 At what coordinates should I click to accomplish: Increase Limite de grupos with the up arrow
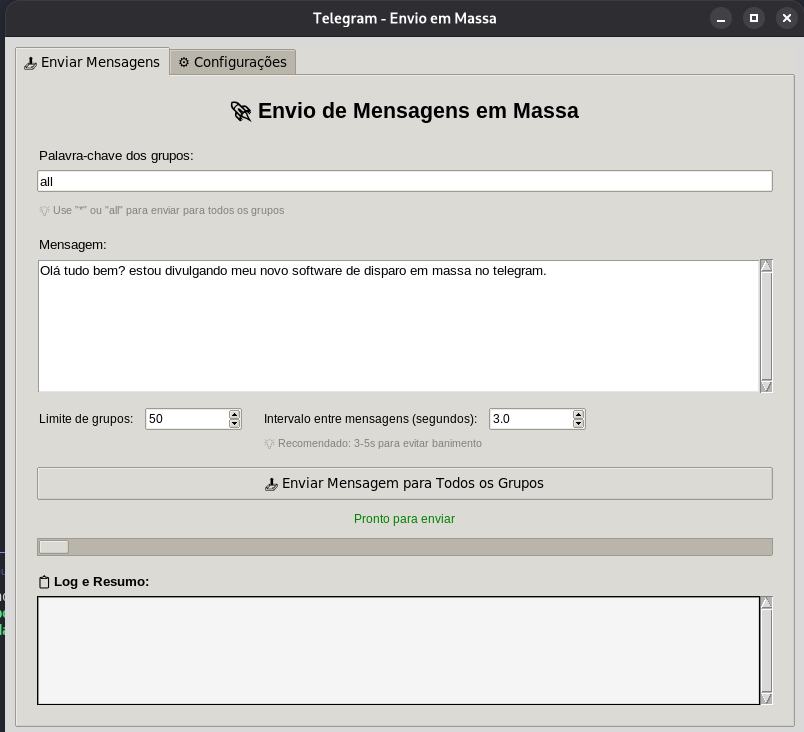click(x=232, y=414)
